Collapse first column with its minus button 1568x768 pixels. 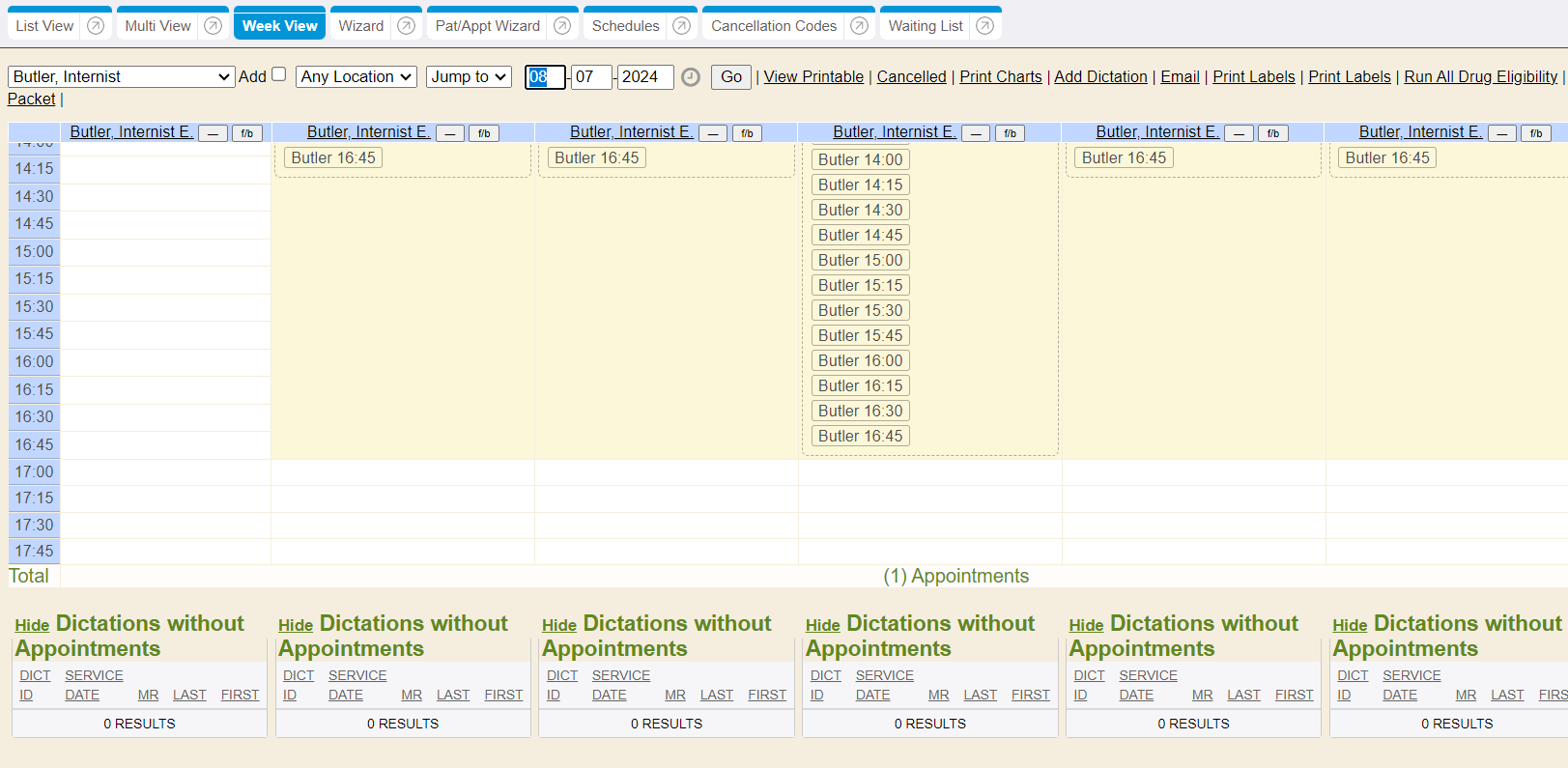(214, 133)
